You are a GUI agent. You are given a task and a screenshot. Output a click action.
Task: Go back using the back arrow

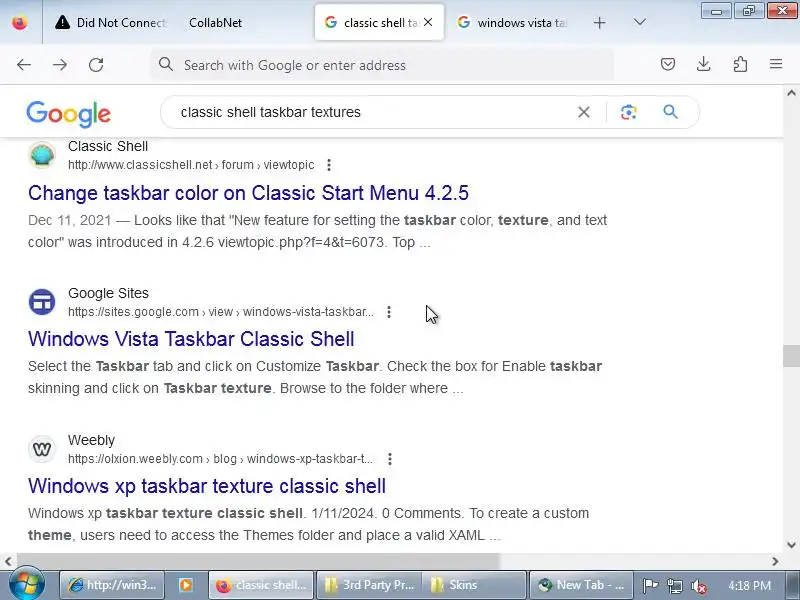[24, 65]
